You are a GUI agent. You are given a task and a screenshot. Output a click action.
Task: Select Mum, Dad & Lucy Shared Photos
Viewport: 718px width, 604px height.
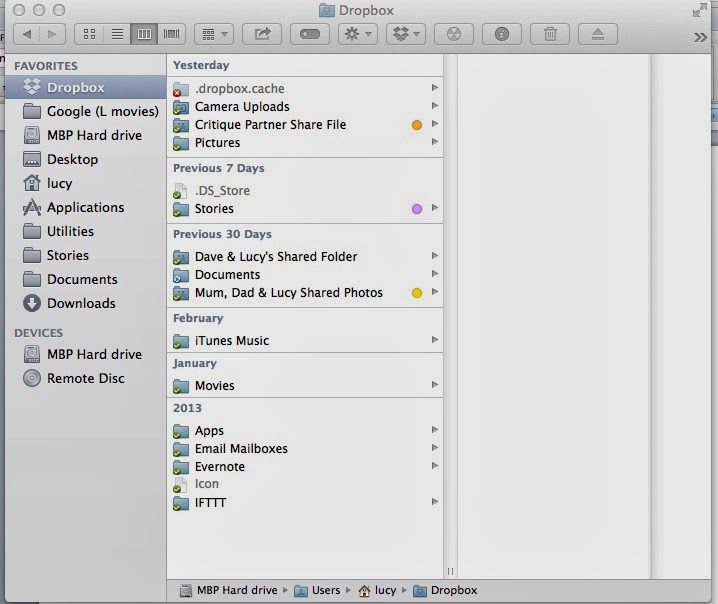305,293
